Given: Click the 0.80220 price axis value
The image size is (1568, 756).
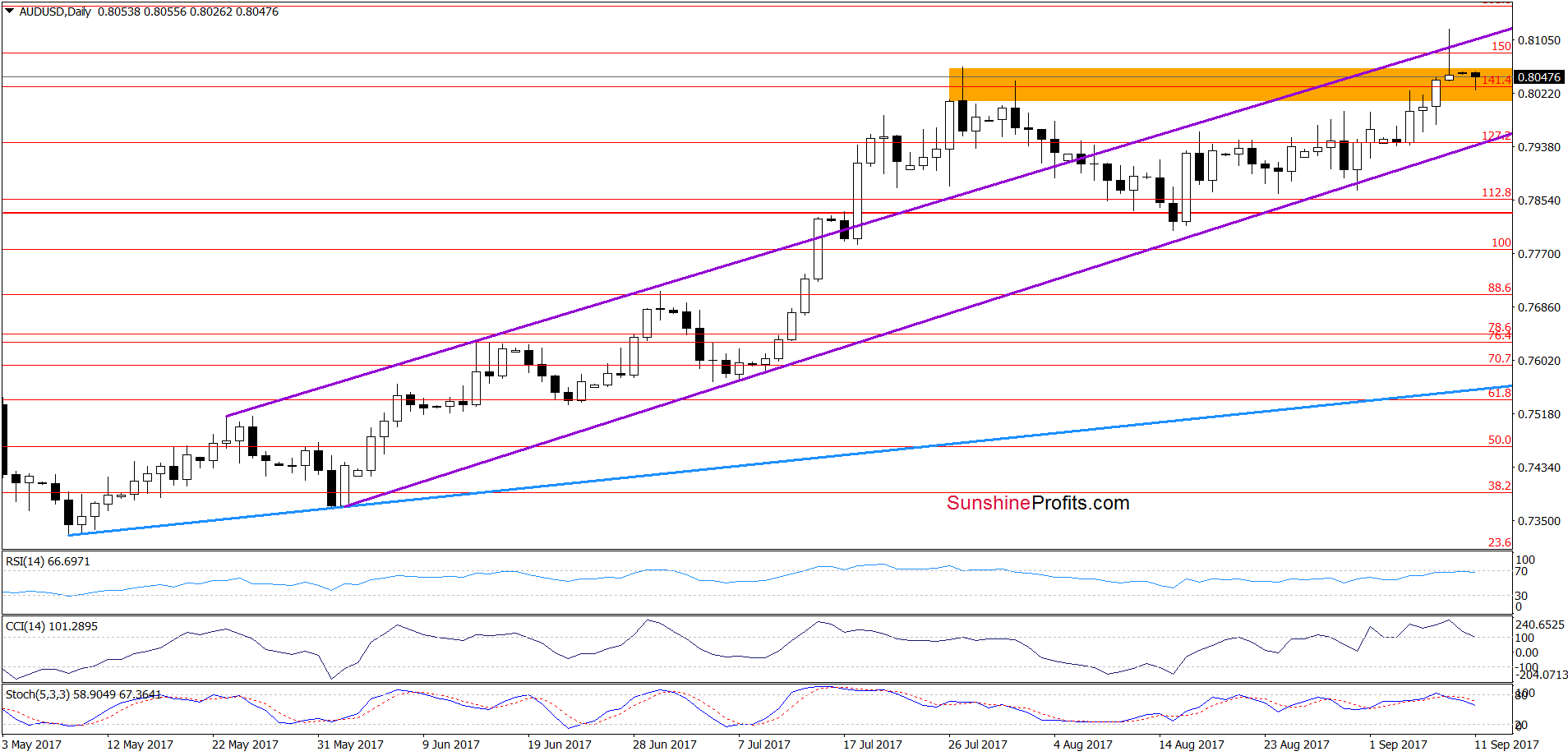Looking at the screenshot, I should click(x=1539, y=94).
